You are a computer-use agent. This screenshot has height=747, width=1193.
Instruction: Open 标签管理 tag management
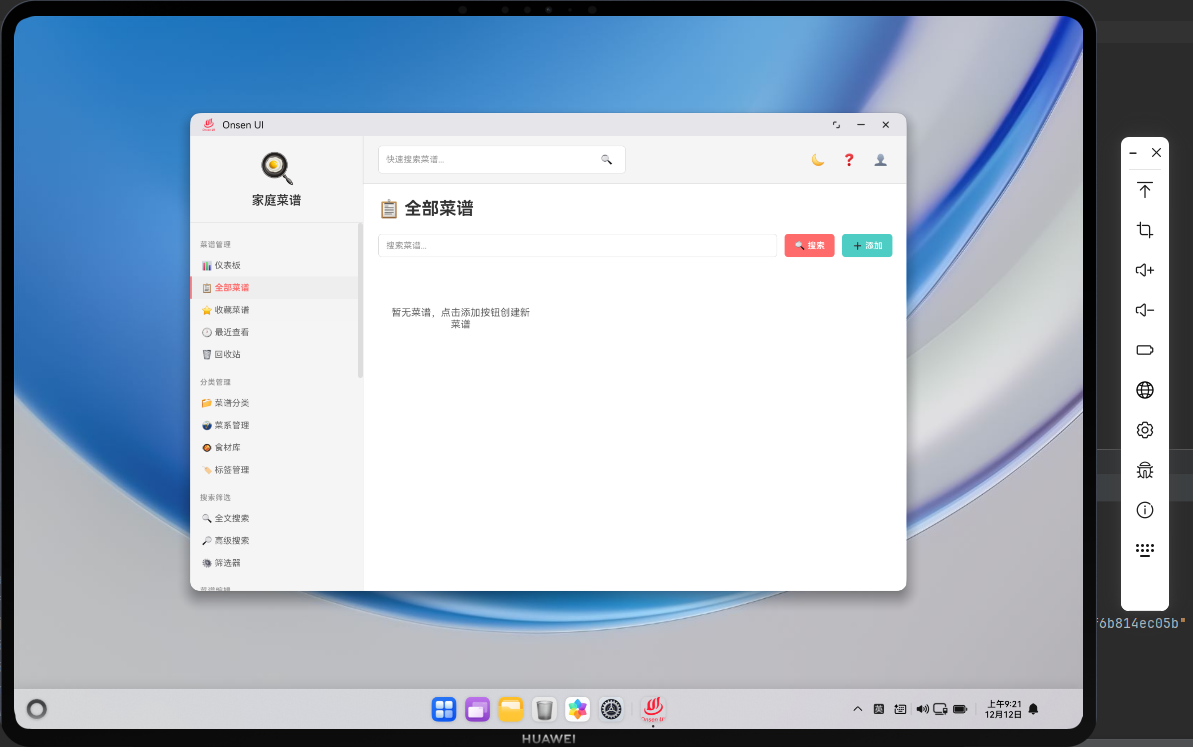click(x=229, y=469)
